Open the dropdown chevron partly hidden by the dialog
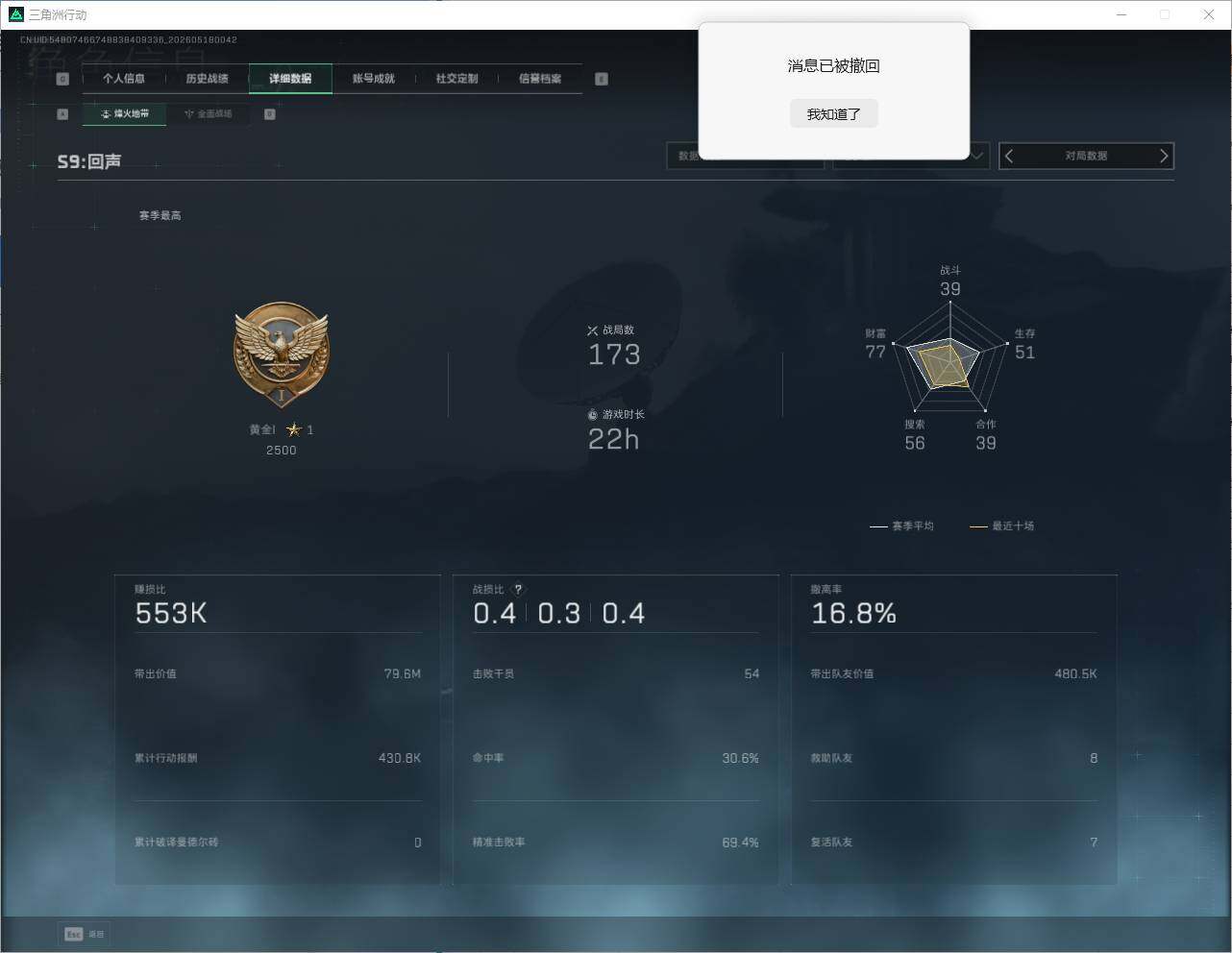 coord(978,156)
